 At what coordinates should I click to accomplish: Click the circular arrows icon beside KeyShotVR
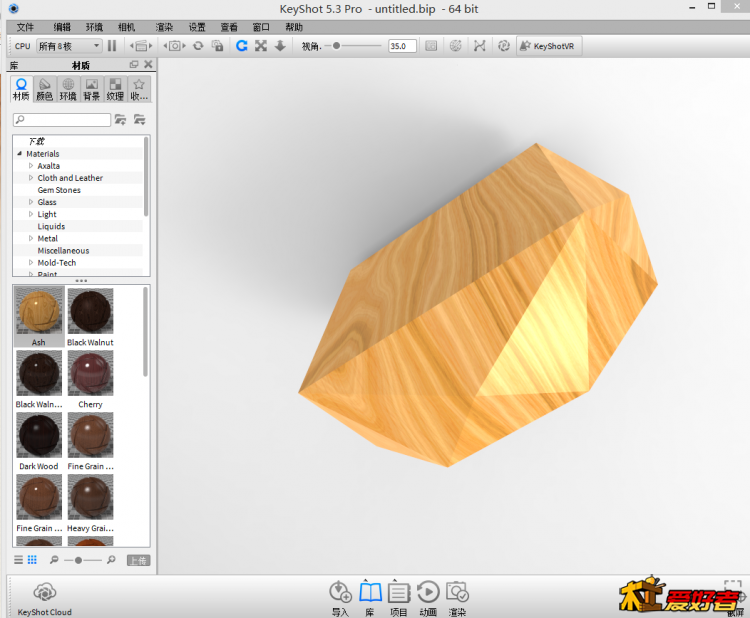click(504, 46)
